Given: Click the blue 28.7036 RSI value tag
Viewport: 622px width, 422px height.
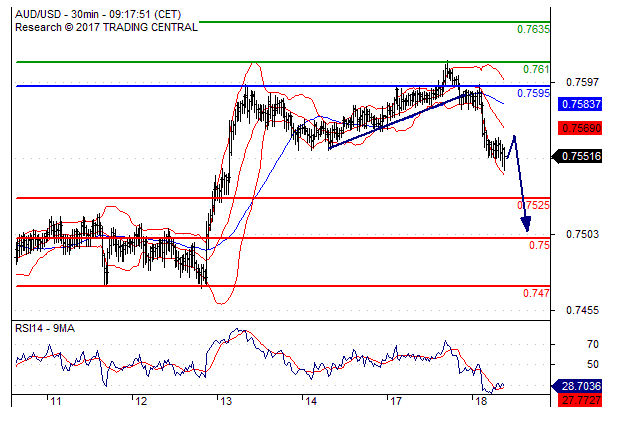Looking at the screenshot, I should pos(578,386).
